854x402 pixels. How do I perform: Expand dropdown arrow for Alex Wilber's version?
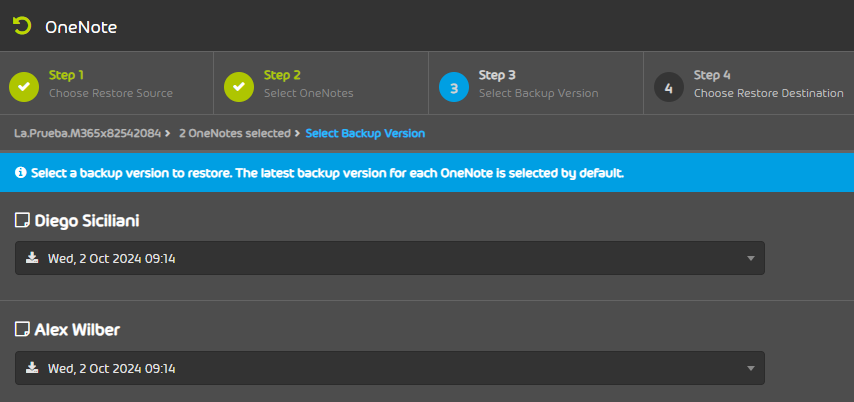coord(751,369)
